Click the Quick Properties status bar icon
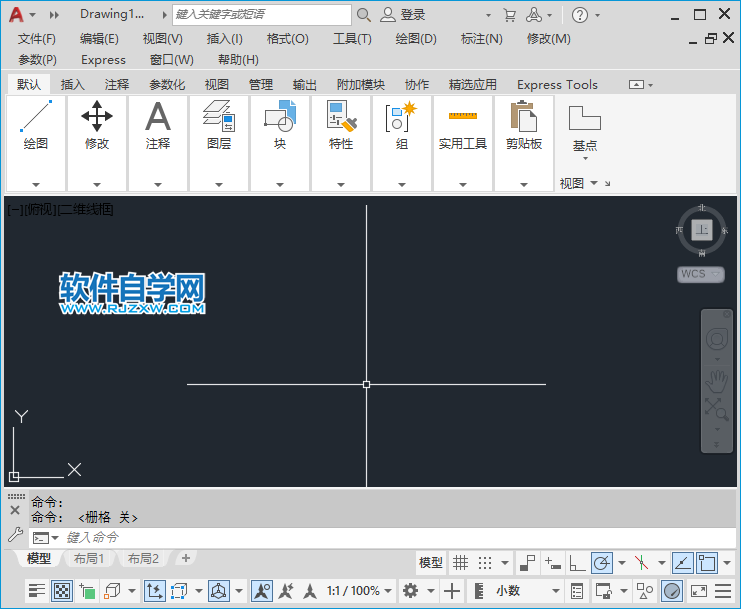 tap(577, 591)
